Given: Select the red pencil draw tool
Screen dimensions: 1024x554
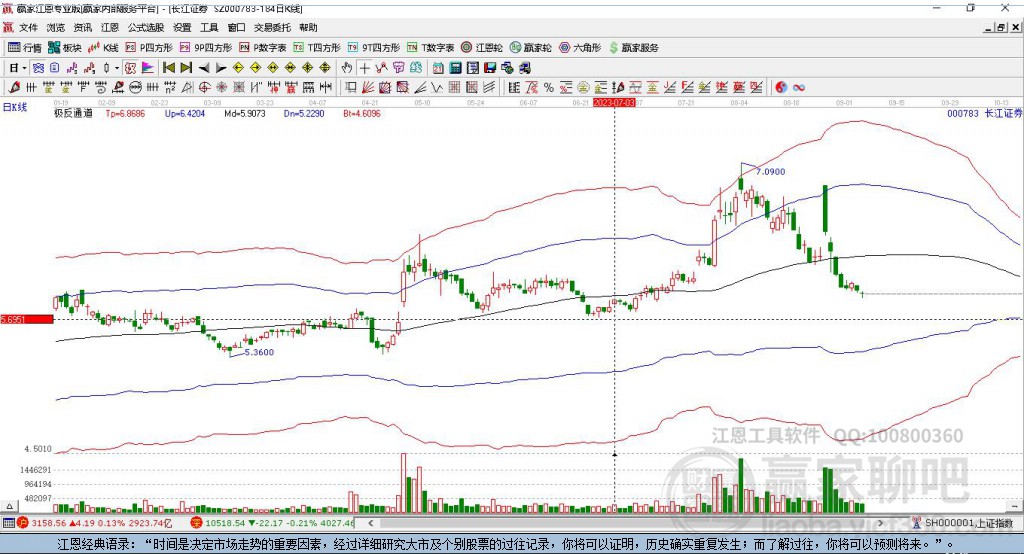Looking at the screenshot, I should point(14,88).
